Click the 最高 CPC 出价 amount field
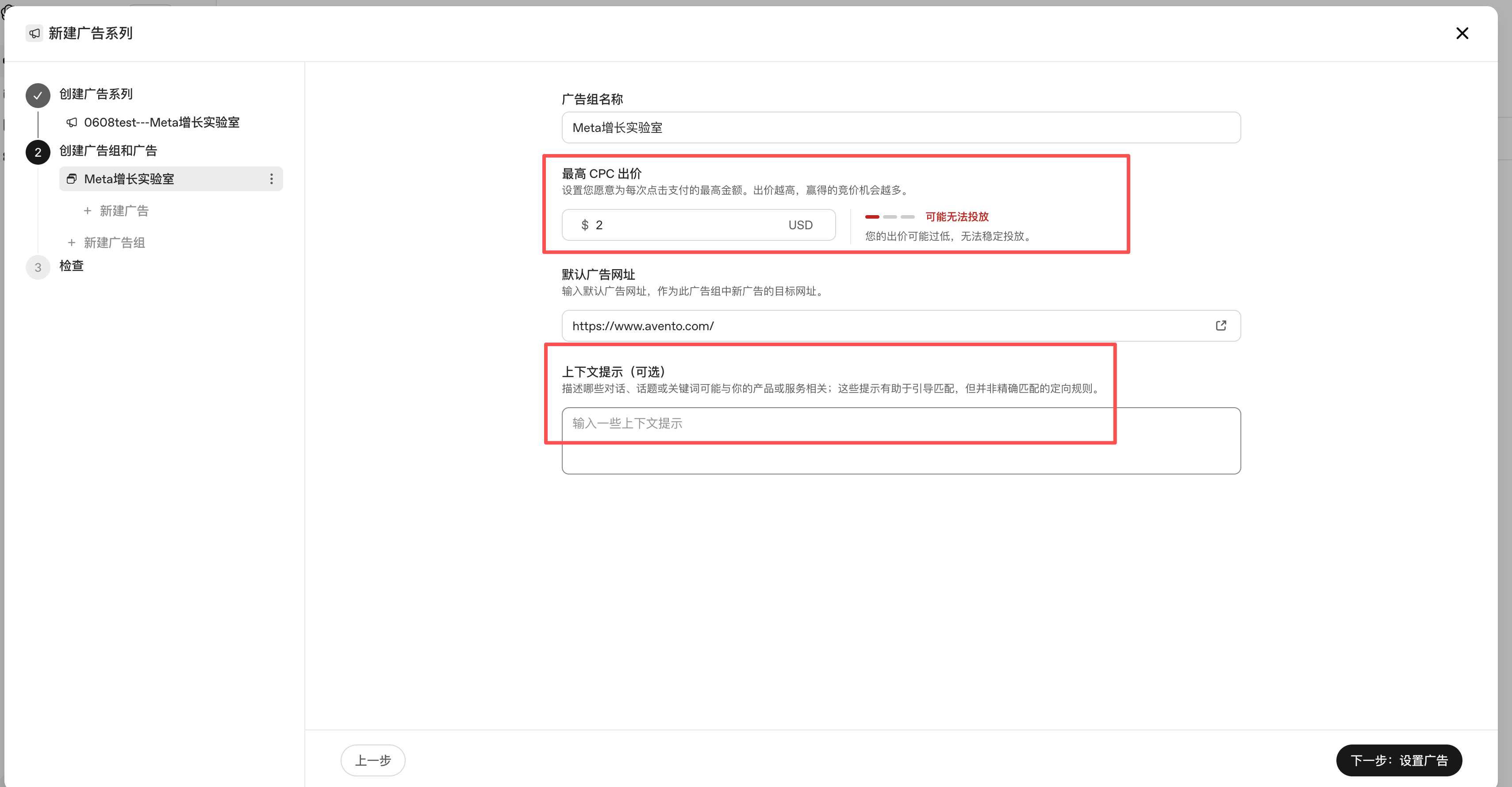This screenshot has height=787, width=1512. (x=698, y=225)
